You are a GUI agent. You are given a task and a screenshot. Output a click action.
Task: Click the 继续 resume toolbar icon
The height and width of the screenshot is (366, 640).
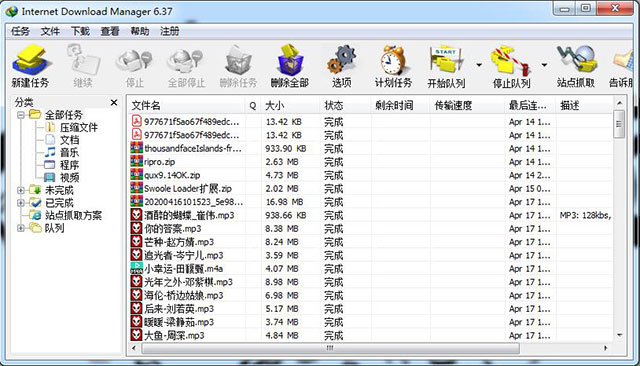83,60
